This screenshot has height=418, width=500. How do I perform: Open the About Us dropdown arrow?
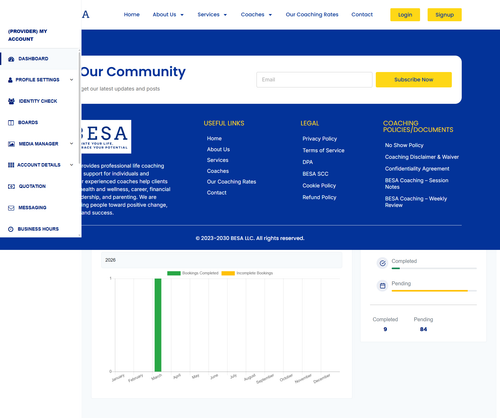click(182, 15)
